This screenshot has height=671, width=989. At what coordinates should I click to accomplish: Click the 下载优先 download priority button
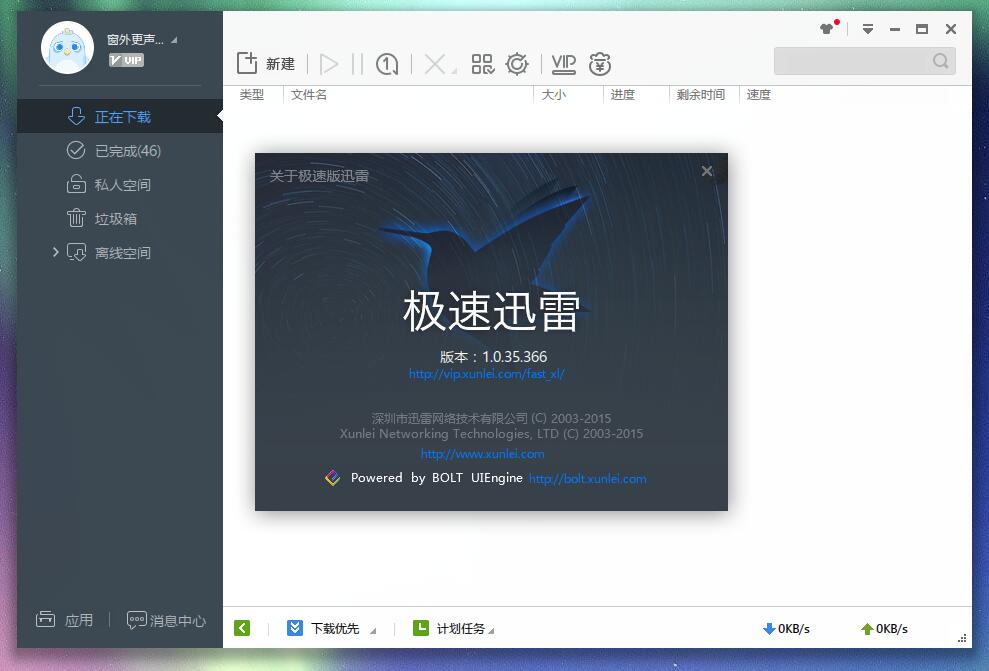click(323, 628)
